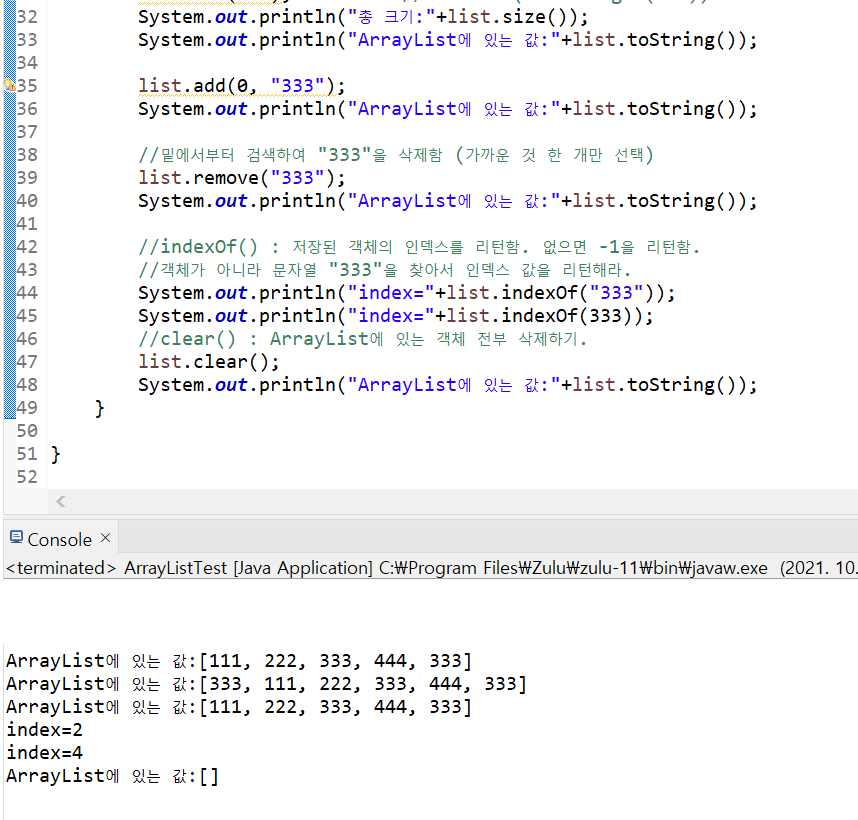Screen dimensions: 858x820
Task: Click the //indexOf() comment on line 42
Action: pos(419,247)
